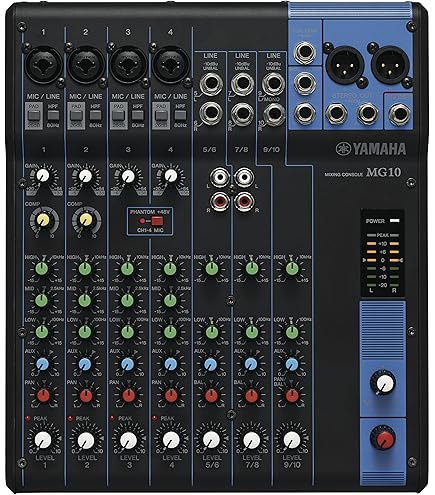Click the LEVEL 5/6 knob
Viewport: 435px width, 495px height.
click(x=211, y=440)
